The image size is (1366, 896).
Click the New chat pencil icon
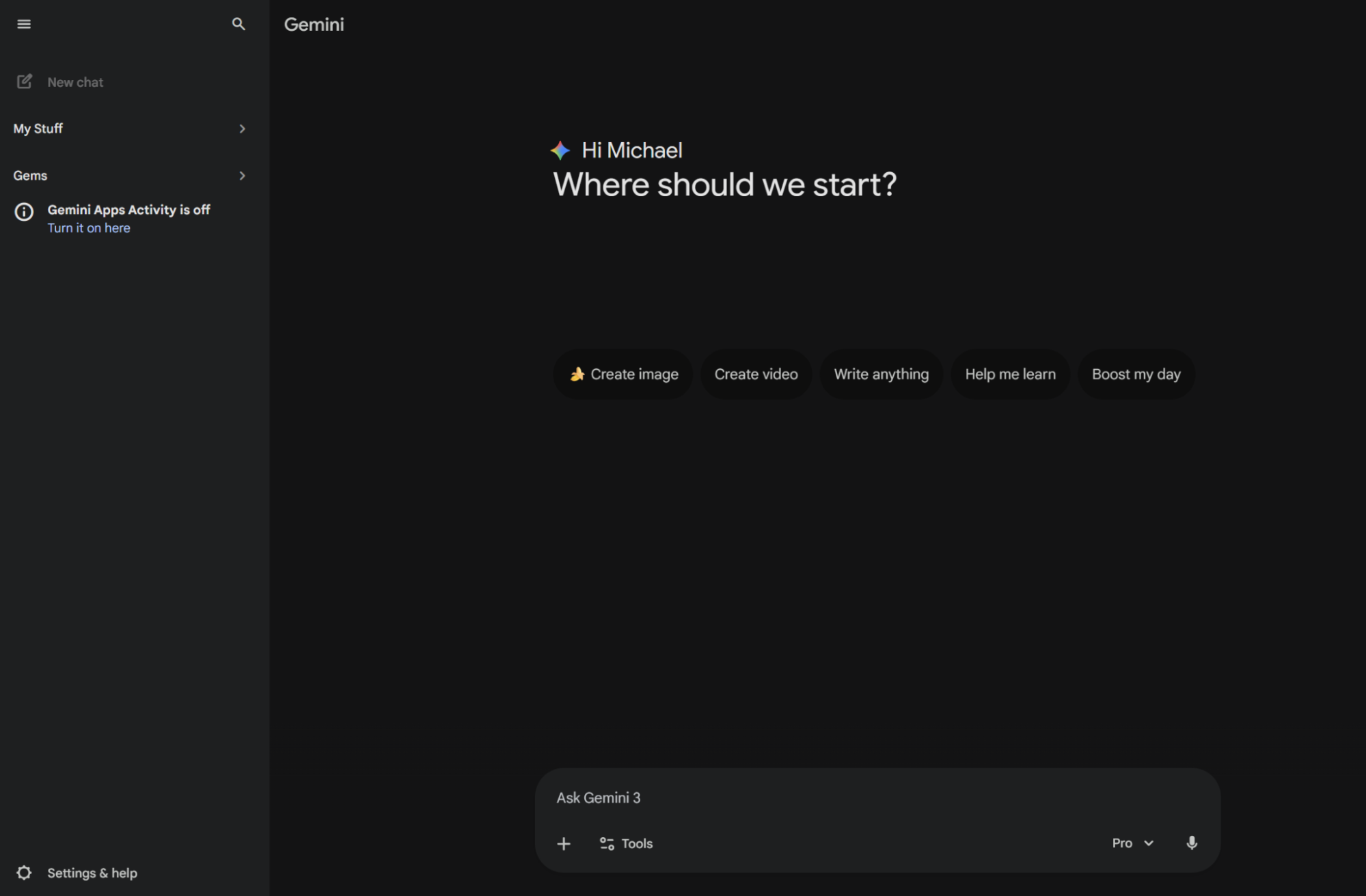[25, 82]
